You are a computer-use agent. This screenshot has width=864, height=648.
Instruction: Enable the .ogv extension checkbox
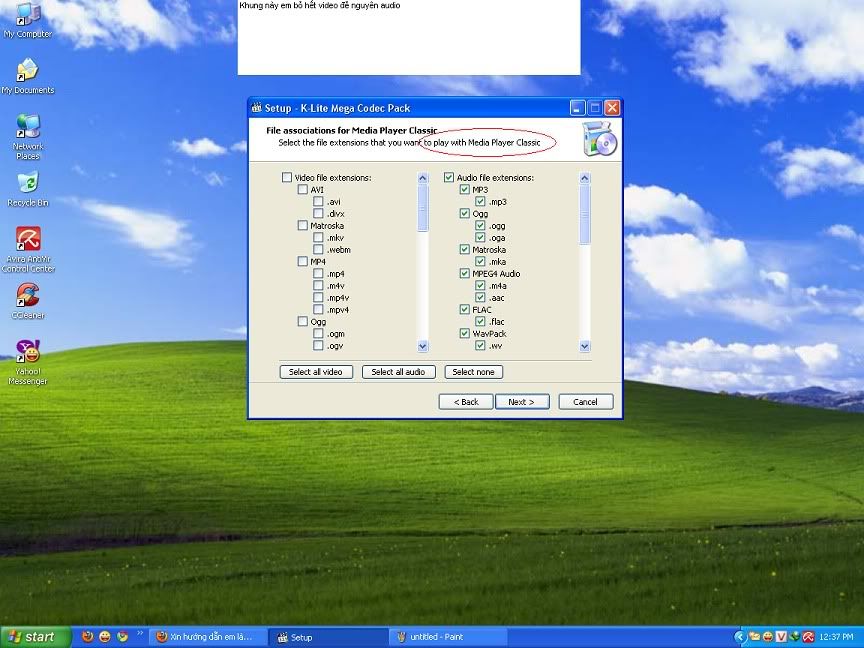(x=318, y=345)
